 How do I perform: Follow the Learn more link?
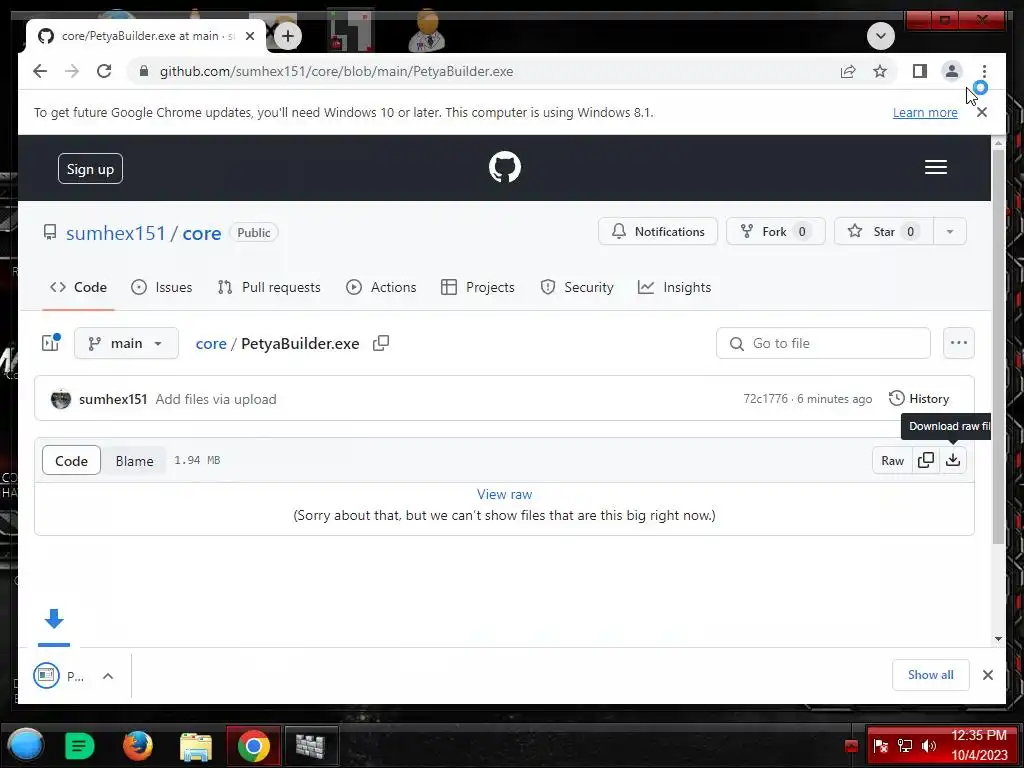point(925,112)
